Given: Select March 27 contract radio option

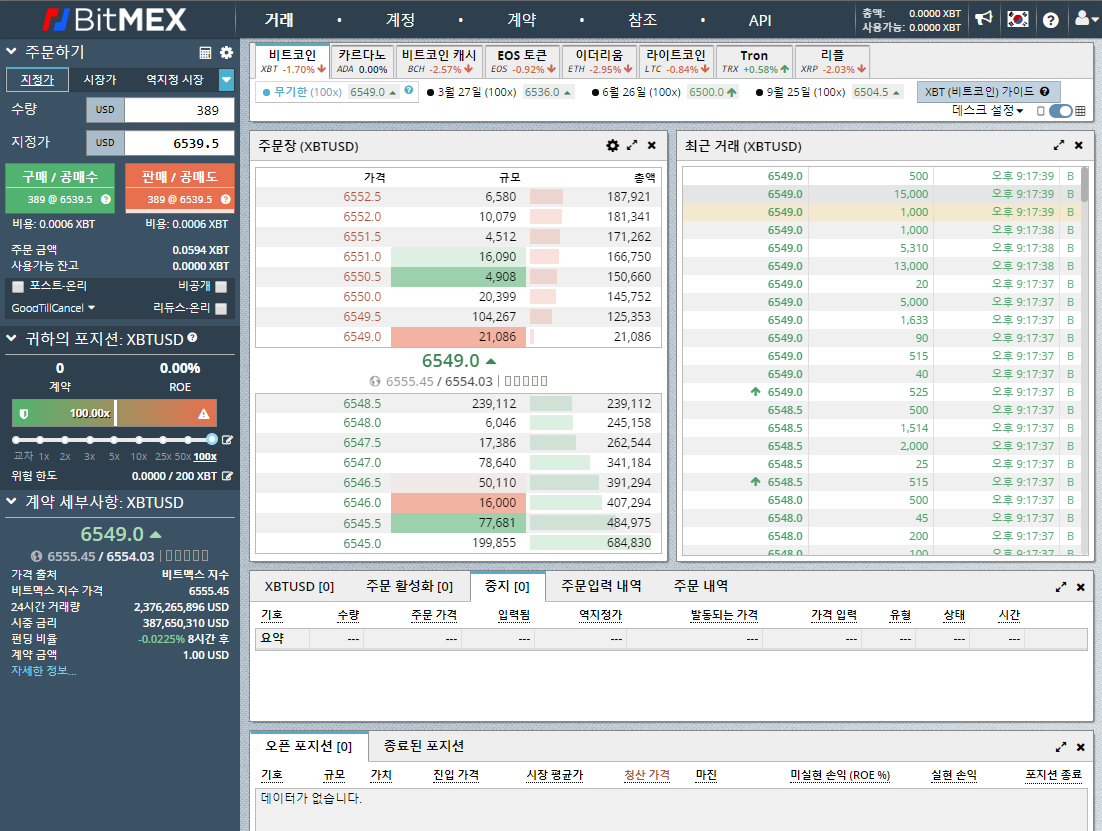Looking at the screenshot, I should 431,92.
